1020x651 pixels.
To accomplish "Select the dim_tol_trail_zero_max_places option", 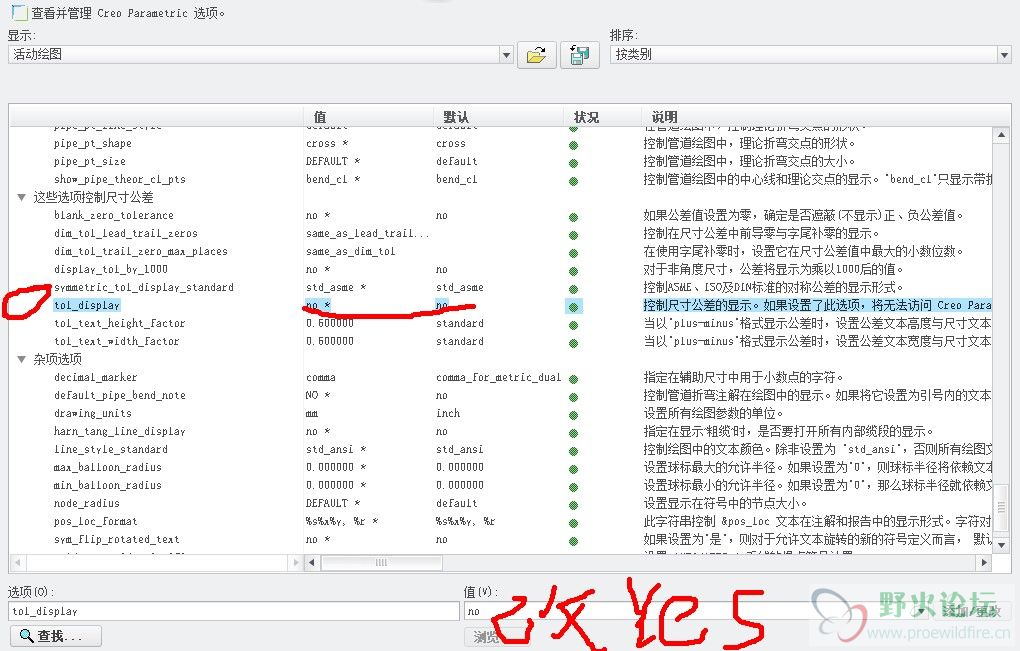I will [141, 251].
